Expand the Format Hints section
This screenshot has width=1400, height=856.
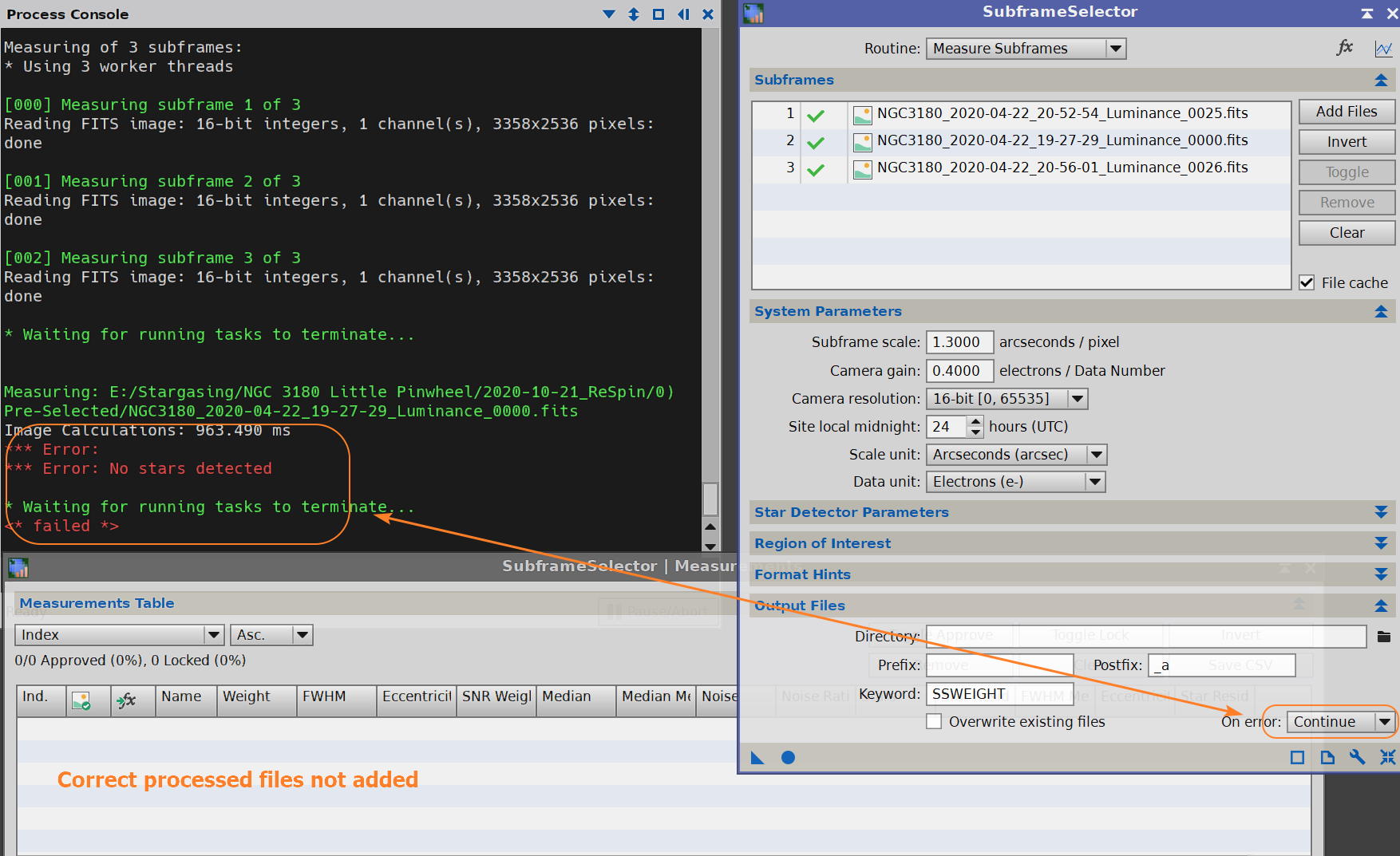click(x=1381, y=574)
